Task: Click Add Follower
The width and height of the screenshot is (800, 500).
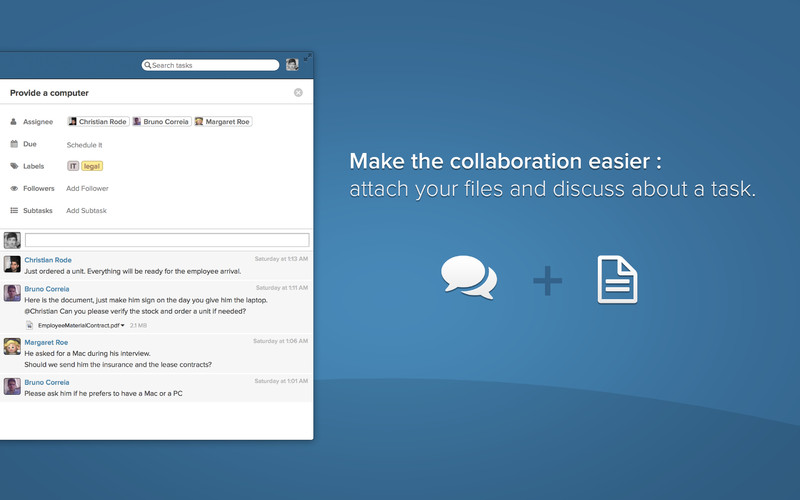Action: coord(87,188)
